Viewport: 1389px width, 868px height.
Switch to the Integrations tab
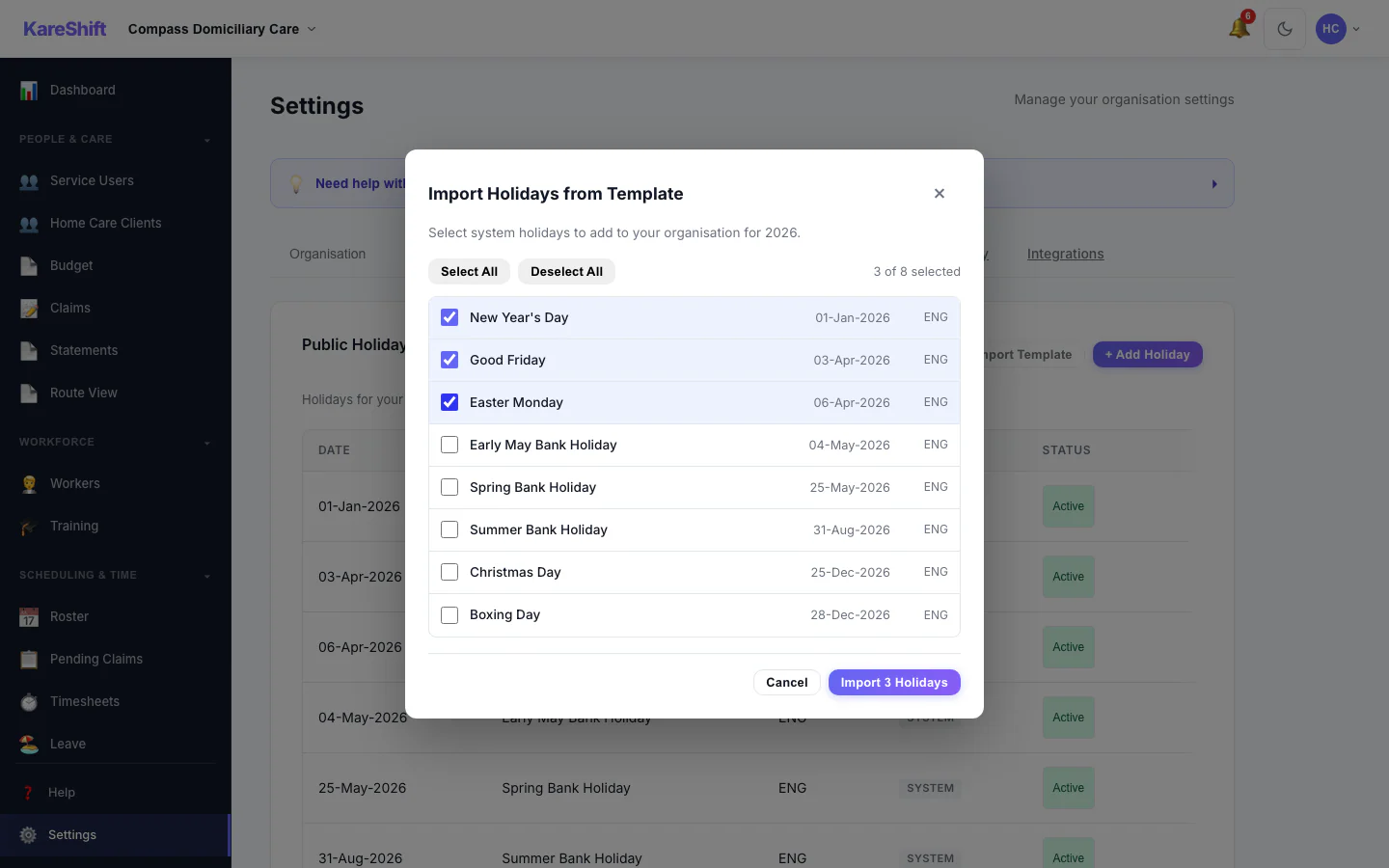coord(1066,254)
